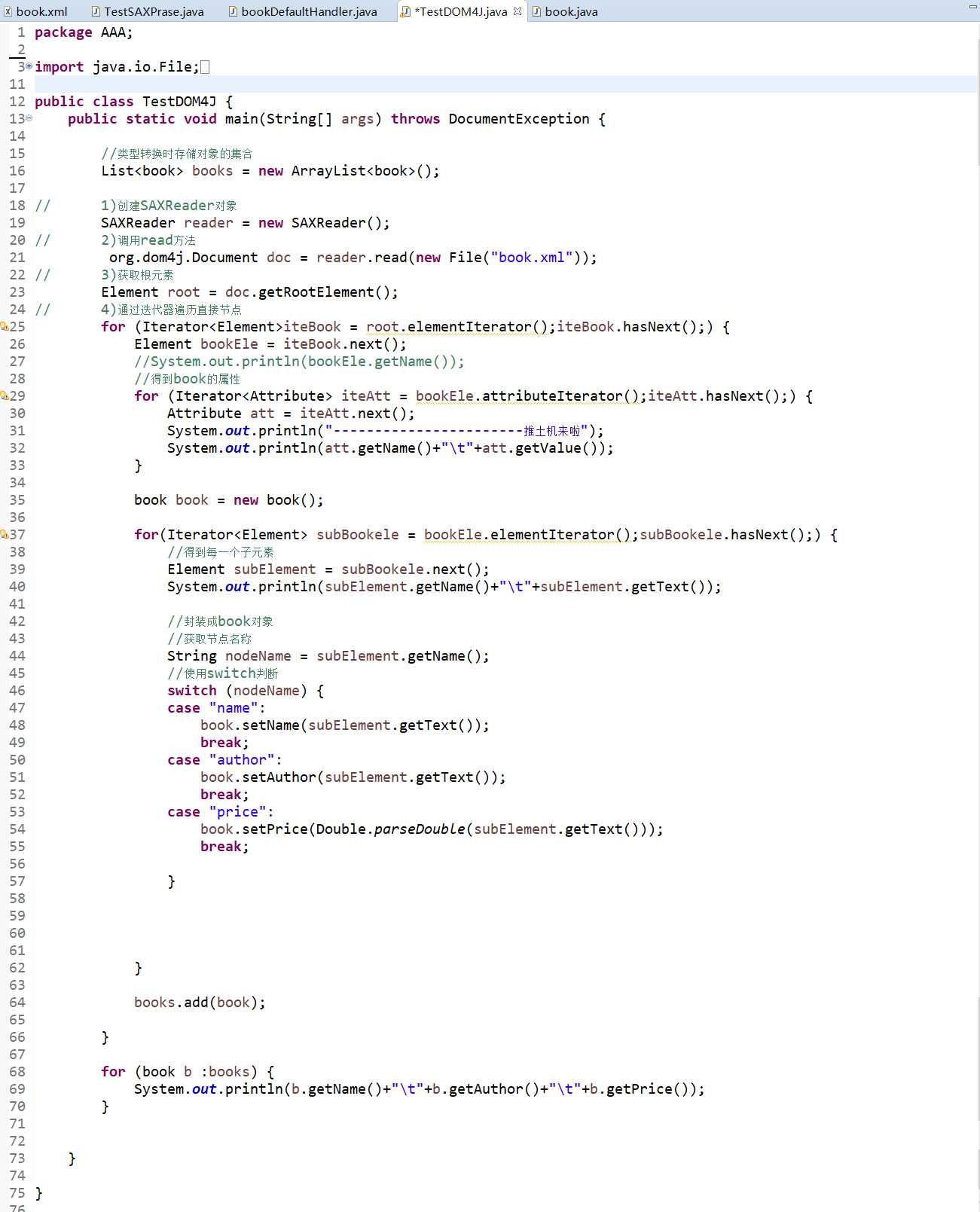Click the warning marker on line 37

coord(5,534)
